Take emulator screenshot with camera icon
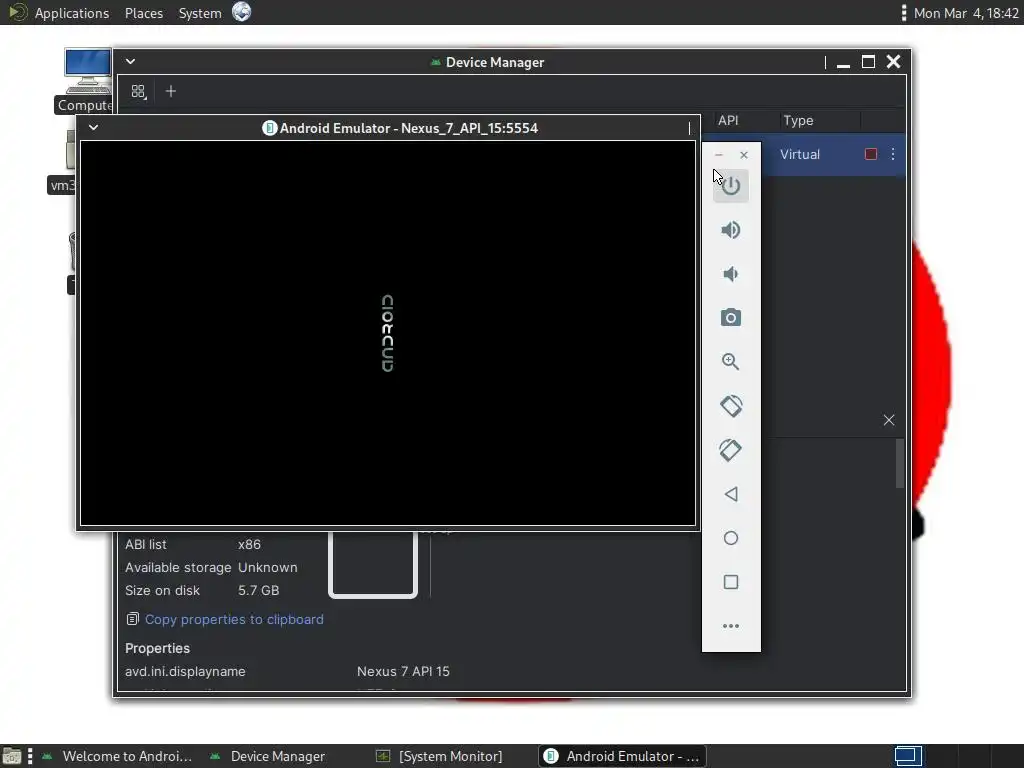The height and width of the screenshot is (768, 1024). (x=731, y=318)
